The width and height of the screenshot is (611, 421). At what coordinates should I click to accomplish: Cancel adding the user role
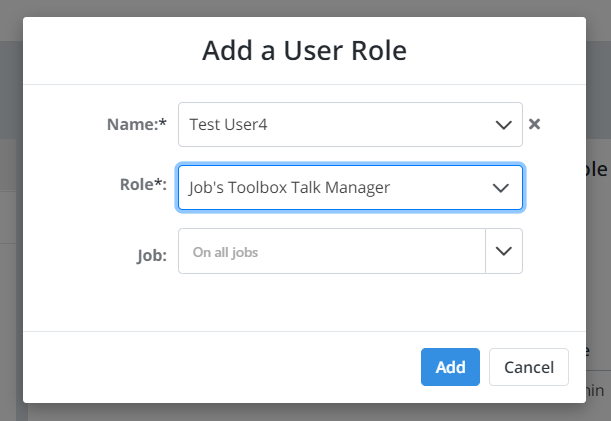(x=529, y=367)
